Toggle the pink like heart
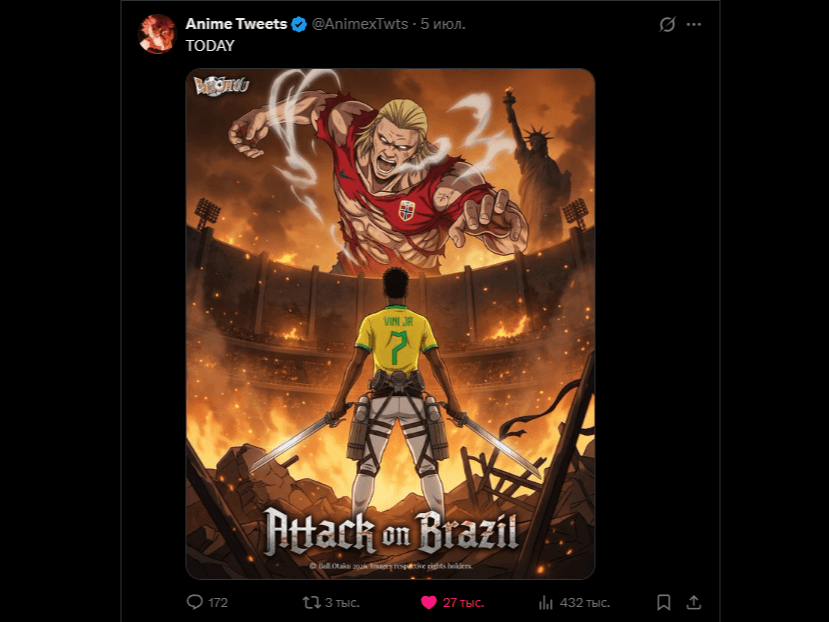829x622 pixels. [428, 602]
